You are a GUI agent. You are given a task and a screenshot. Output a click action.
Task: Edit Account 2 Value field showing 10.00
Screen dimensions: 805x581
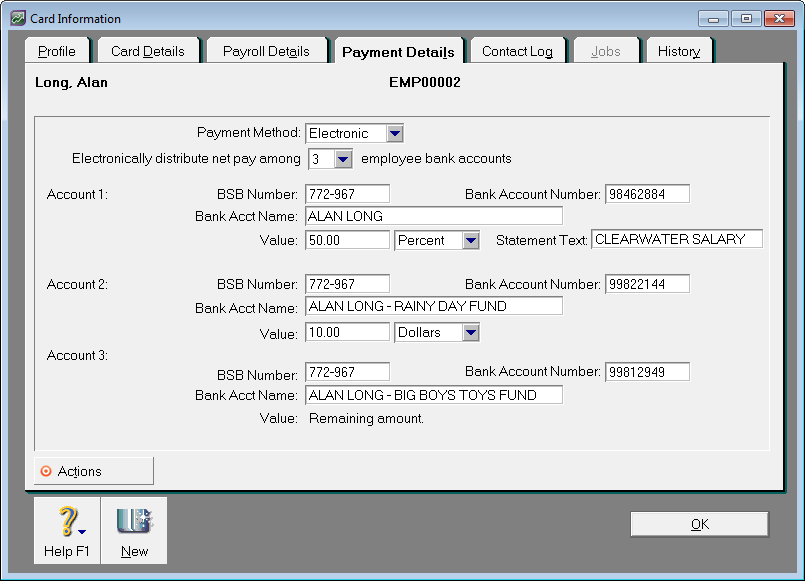tap(346, 332)
